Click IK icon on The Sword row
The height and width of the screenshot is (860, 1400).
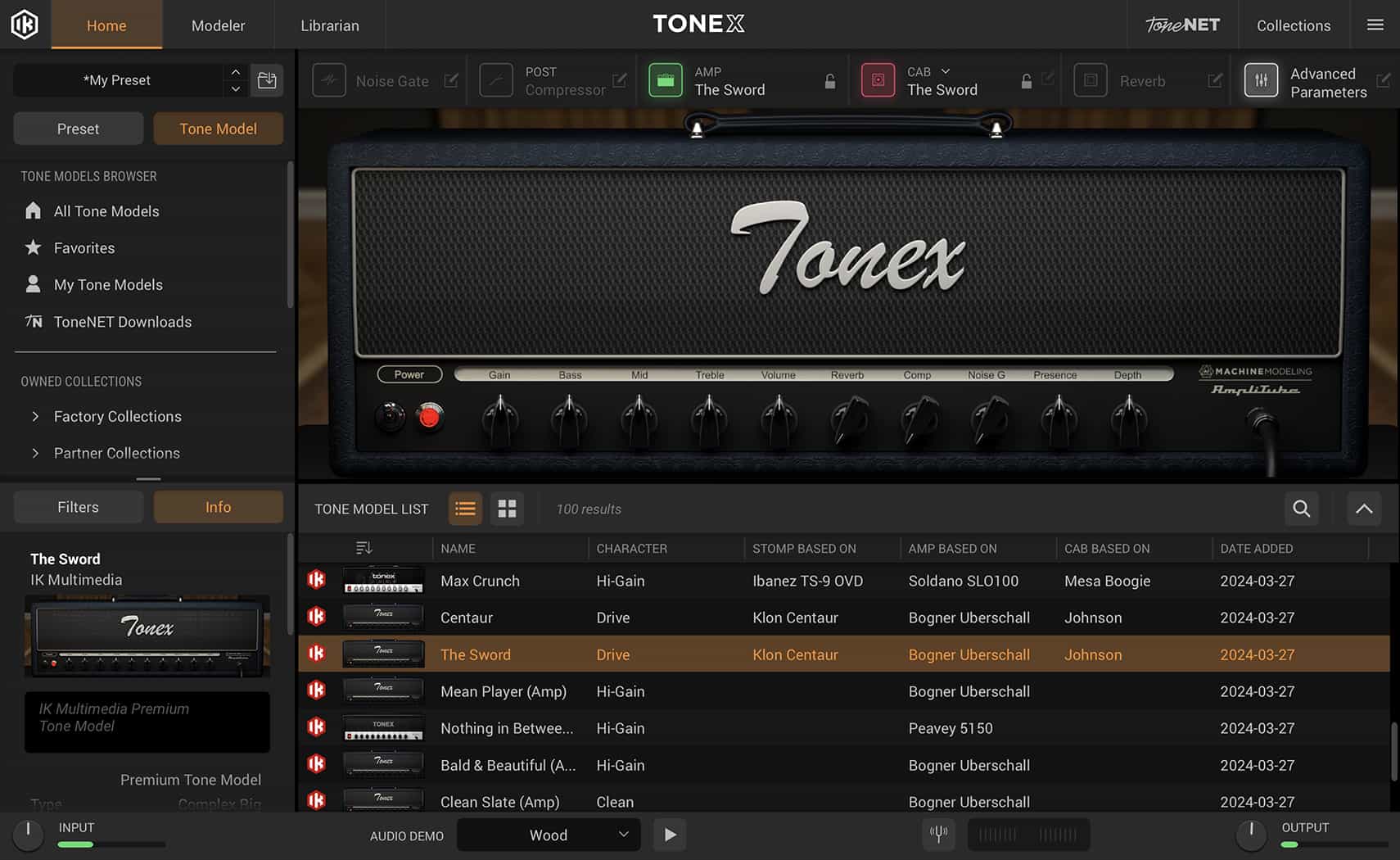click(x=317, y=654)
